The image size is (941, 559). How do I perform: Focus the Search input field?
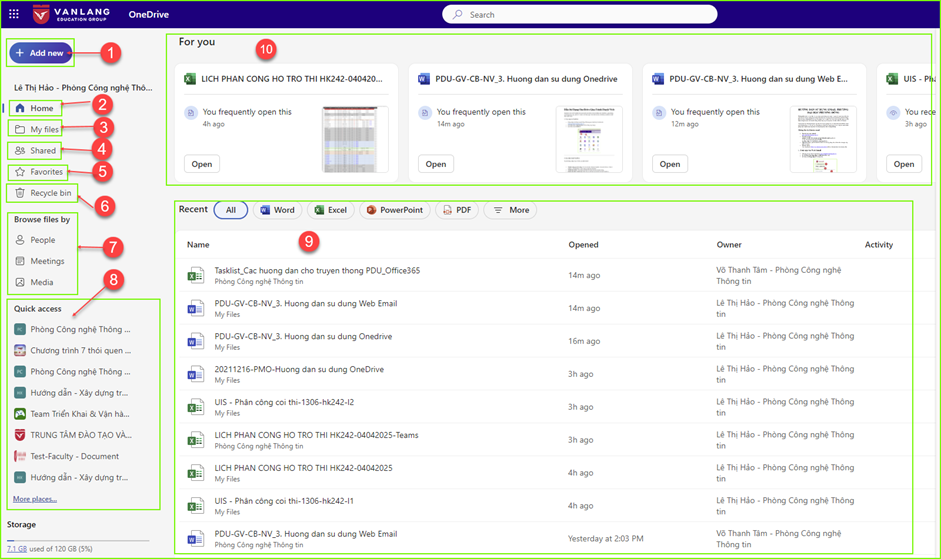coord(580,14)
